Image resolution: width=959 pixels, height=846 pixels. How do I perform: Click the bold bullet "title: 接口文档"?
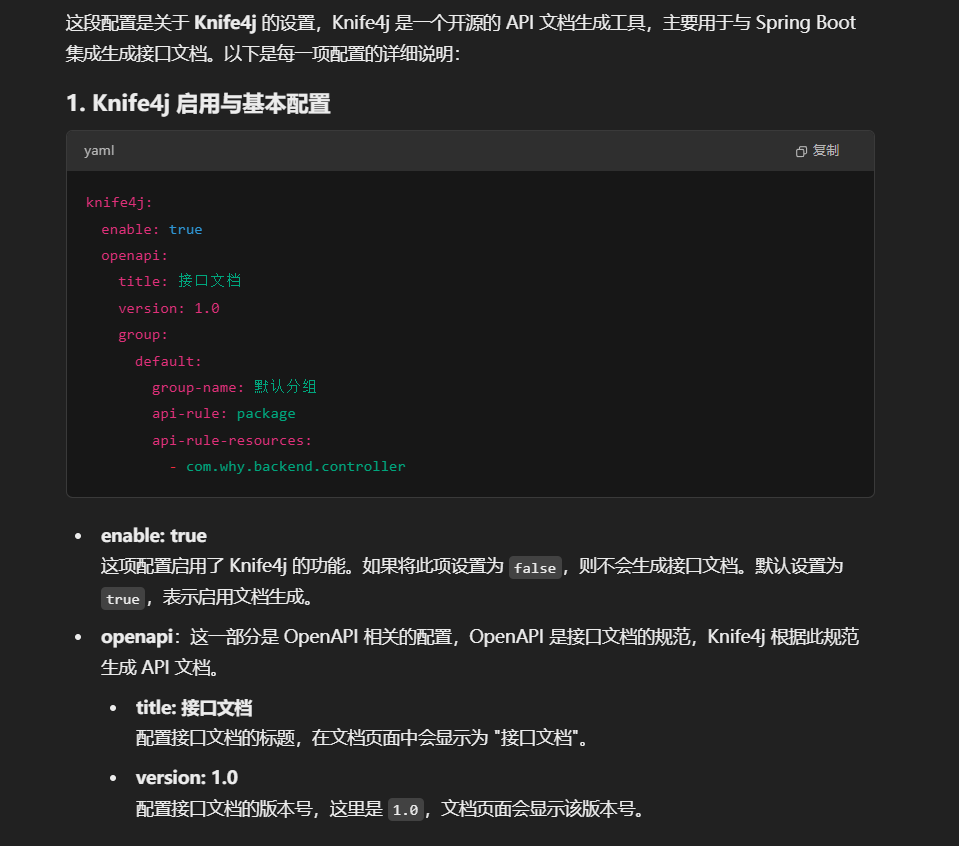(194, 708)
